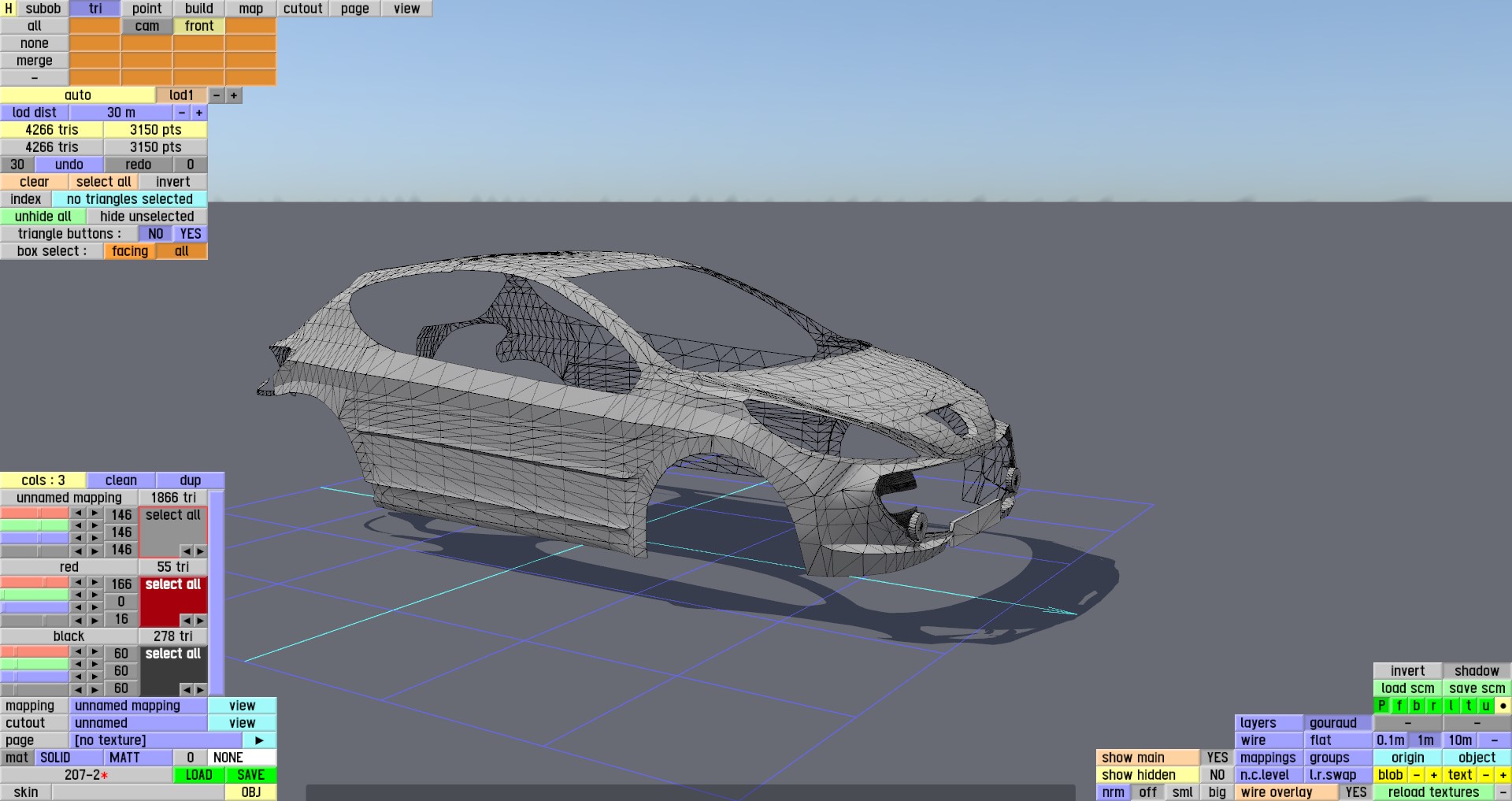Open the cutout tab in top bar
The width and height of the screenshot is (1512, 801).
pos(303,9)
